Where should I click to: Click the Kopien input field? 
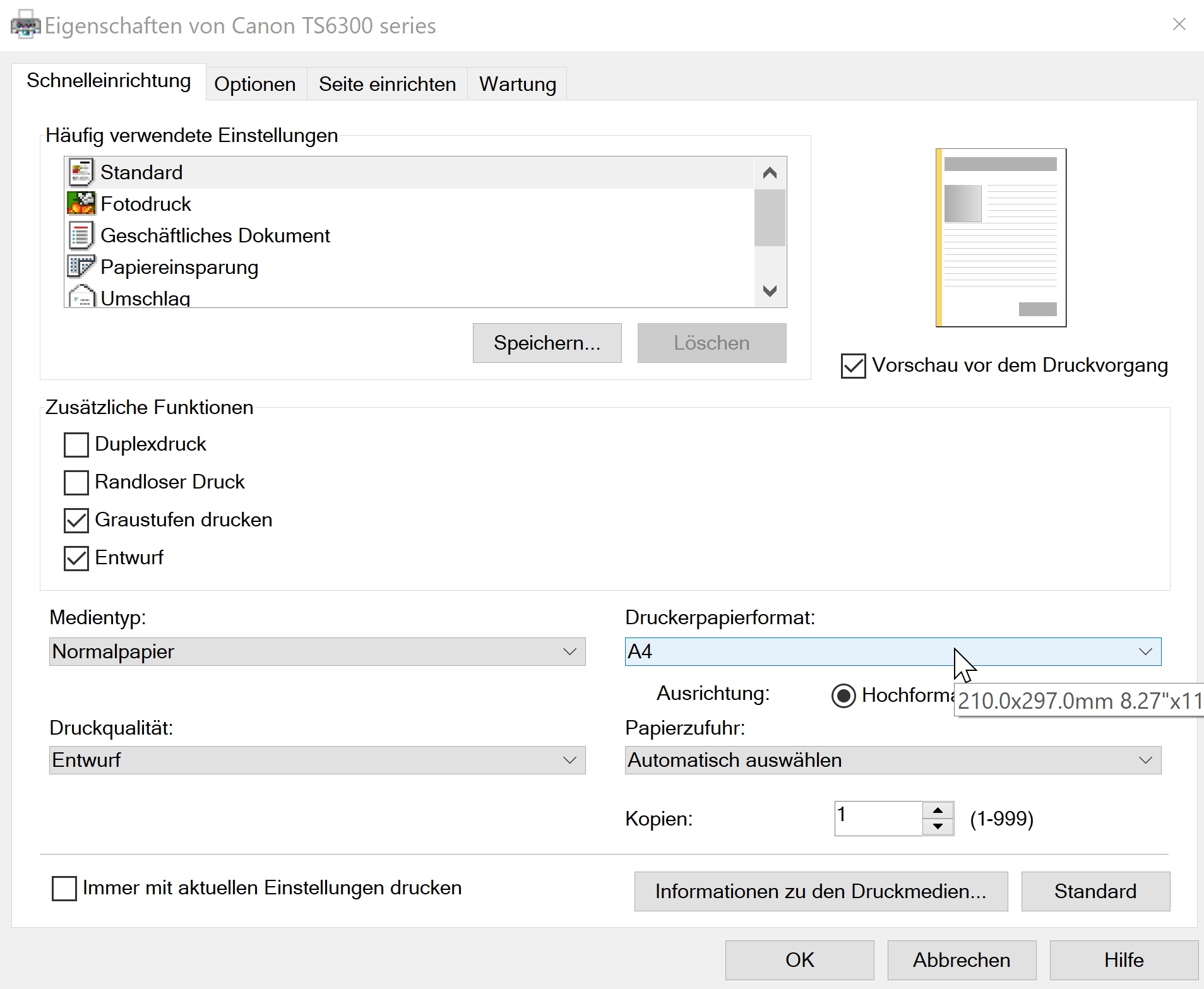pyautogui.click(x=879, y=819)
